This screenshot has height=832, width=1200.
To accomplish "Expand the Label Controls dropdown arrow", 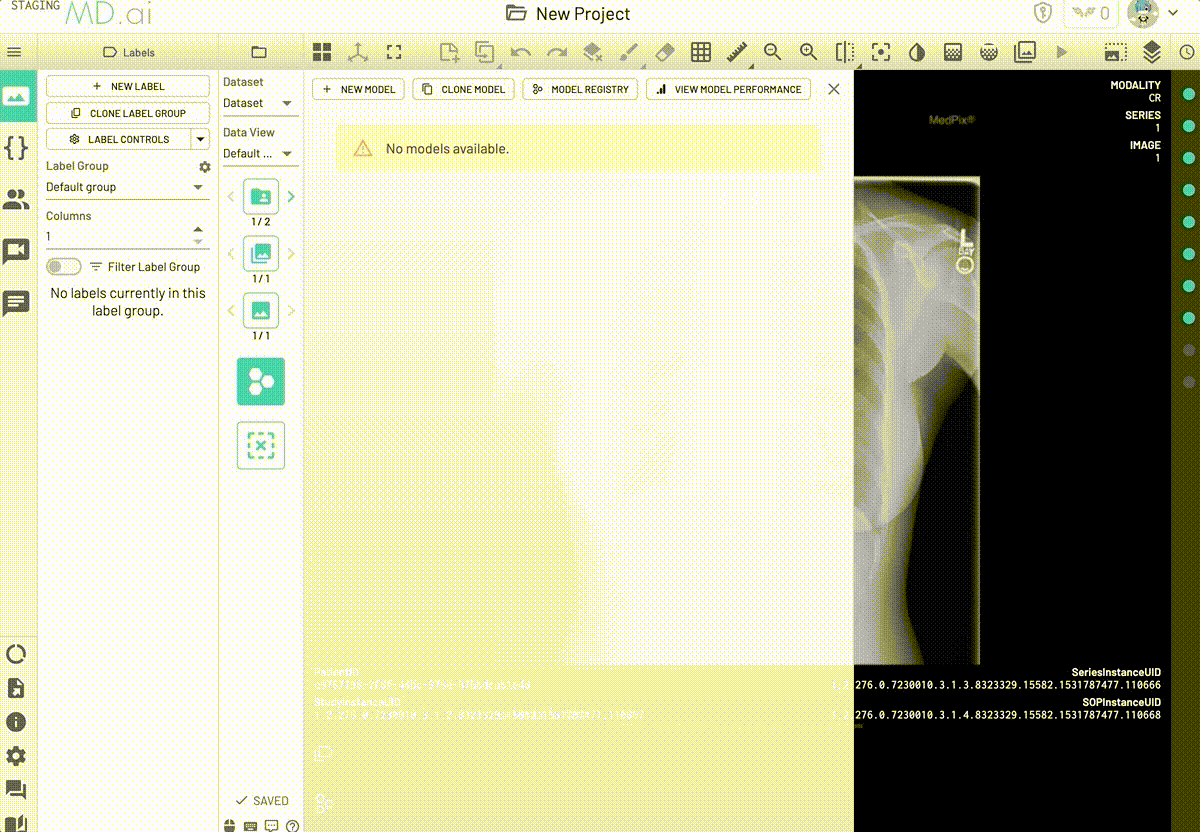I will [200, 140].
